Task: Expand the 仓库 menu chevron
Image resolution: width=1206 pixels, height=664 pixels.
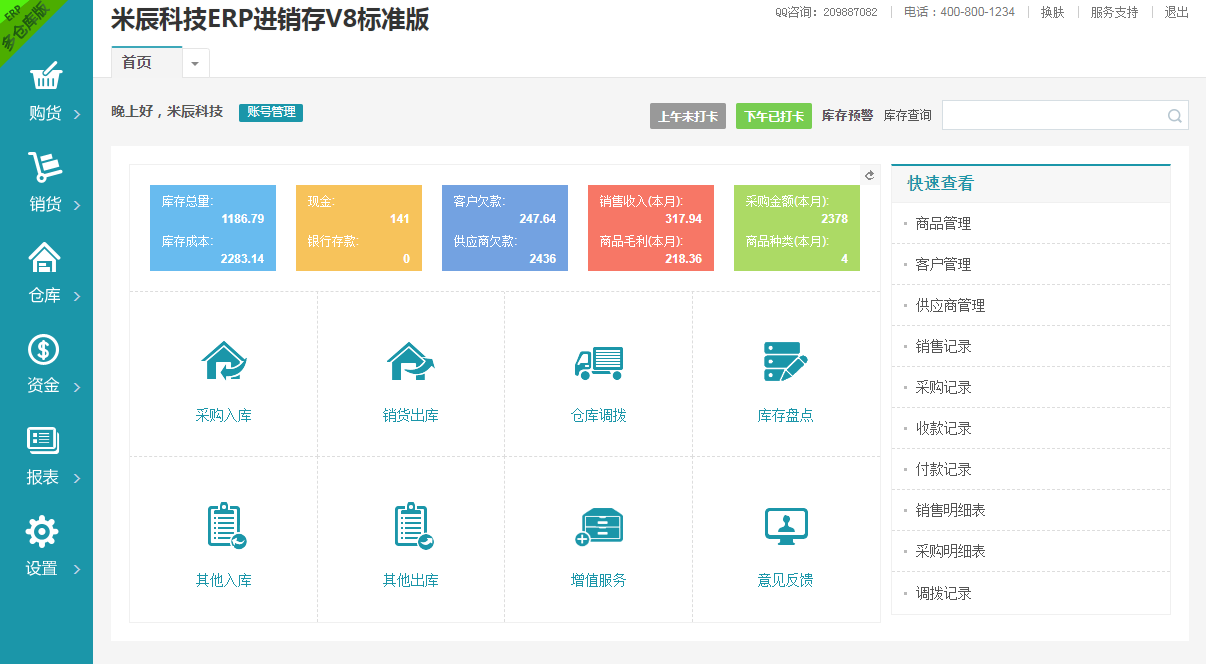Action: click(77, 297)
